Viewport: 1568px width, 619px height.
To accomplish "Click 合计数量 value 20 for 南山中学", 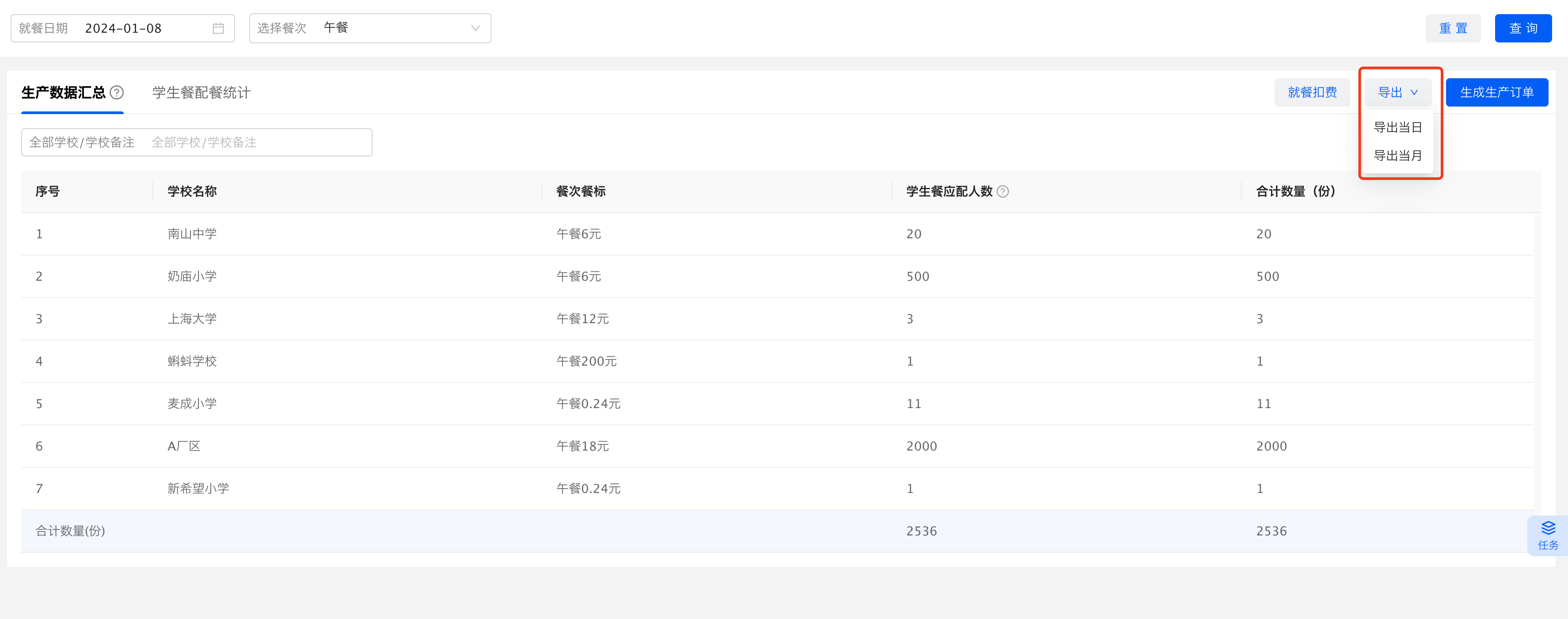I will click(x=1263, y=234).
